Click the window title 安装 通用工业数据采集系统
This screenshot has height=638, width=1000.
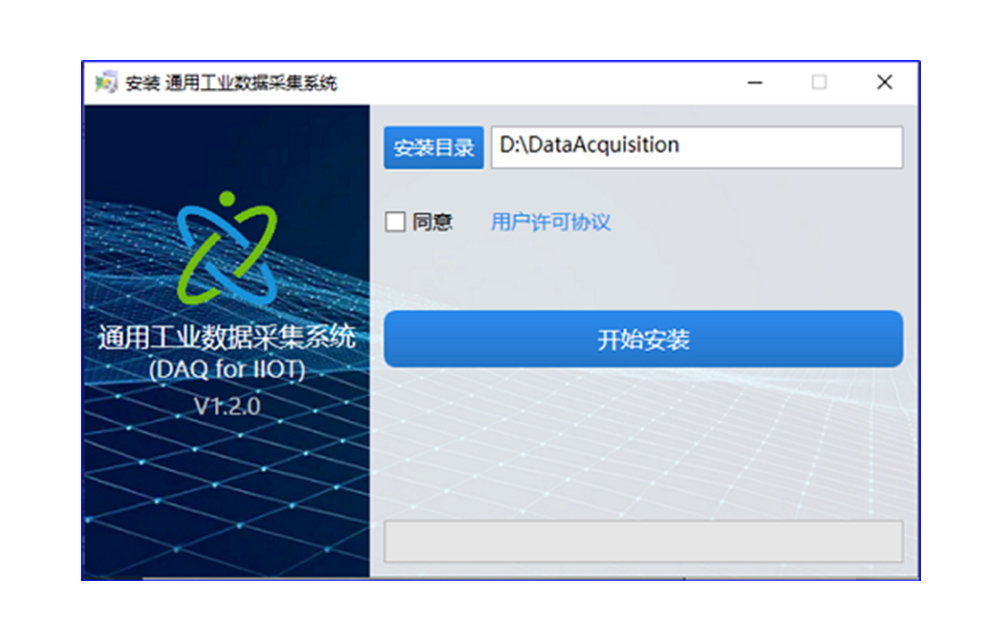pyautogui.click(x=228, y=84)
